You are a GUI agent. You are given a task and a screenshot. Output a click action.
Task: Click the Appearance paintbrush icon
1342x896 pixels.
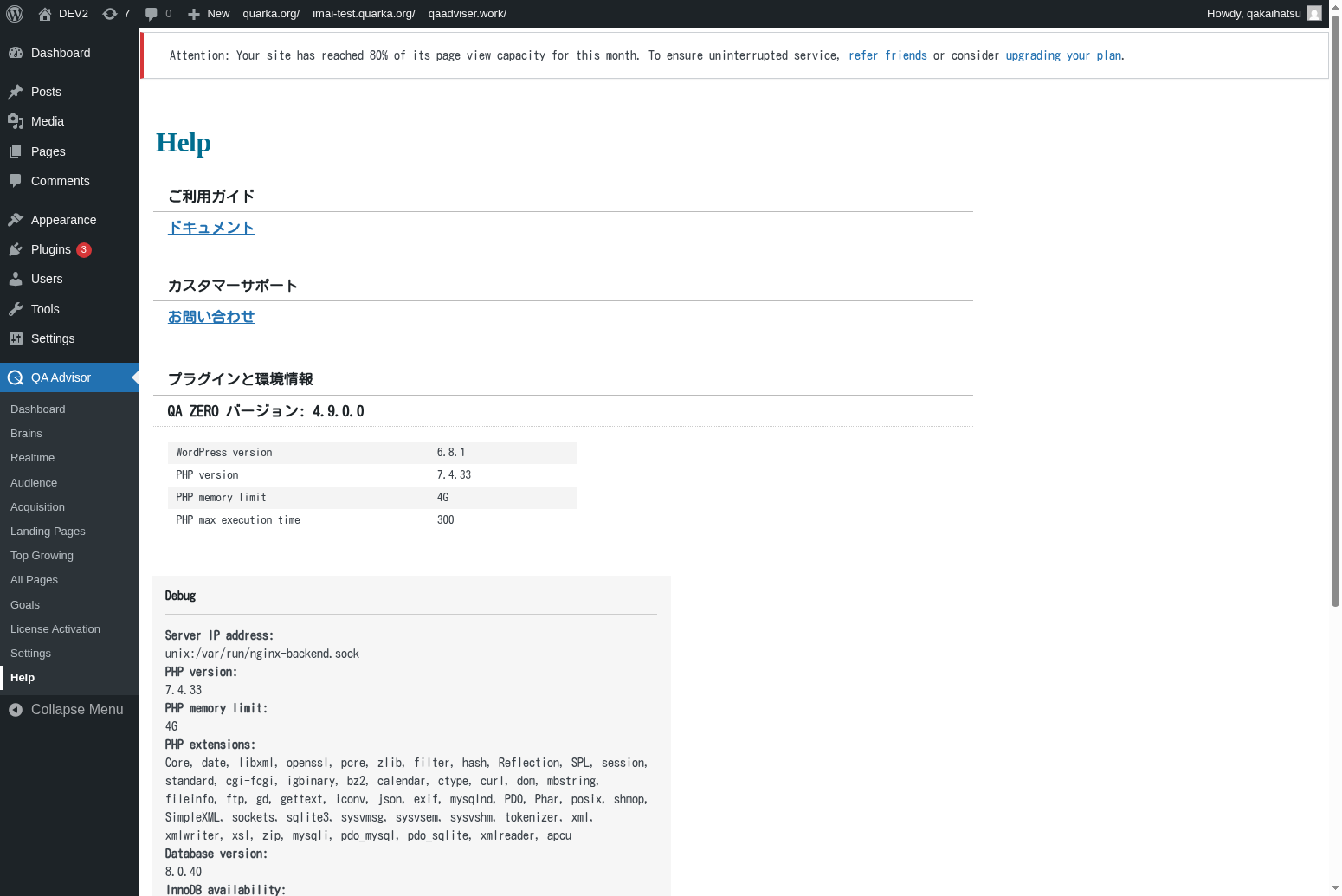click(16, 220)
